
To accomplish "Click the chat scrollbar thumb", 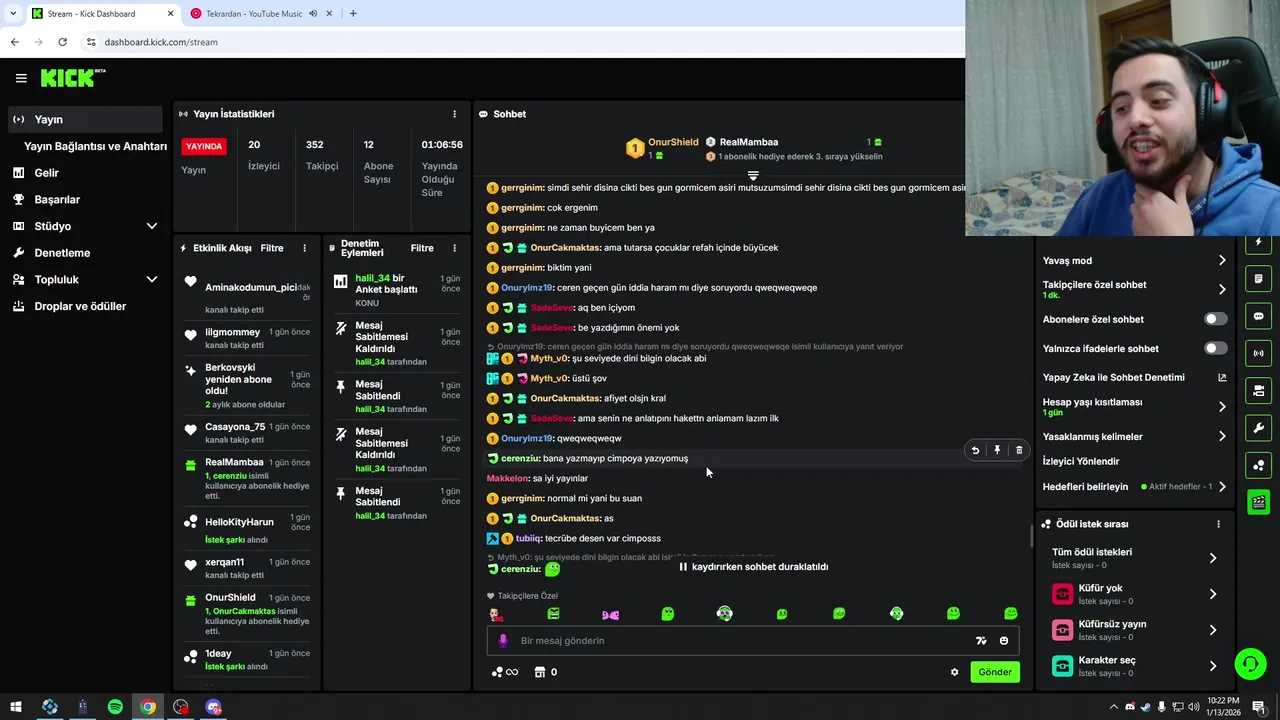I will click(x=1031, y=536).
